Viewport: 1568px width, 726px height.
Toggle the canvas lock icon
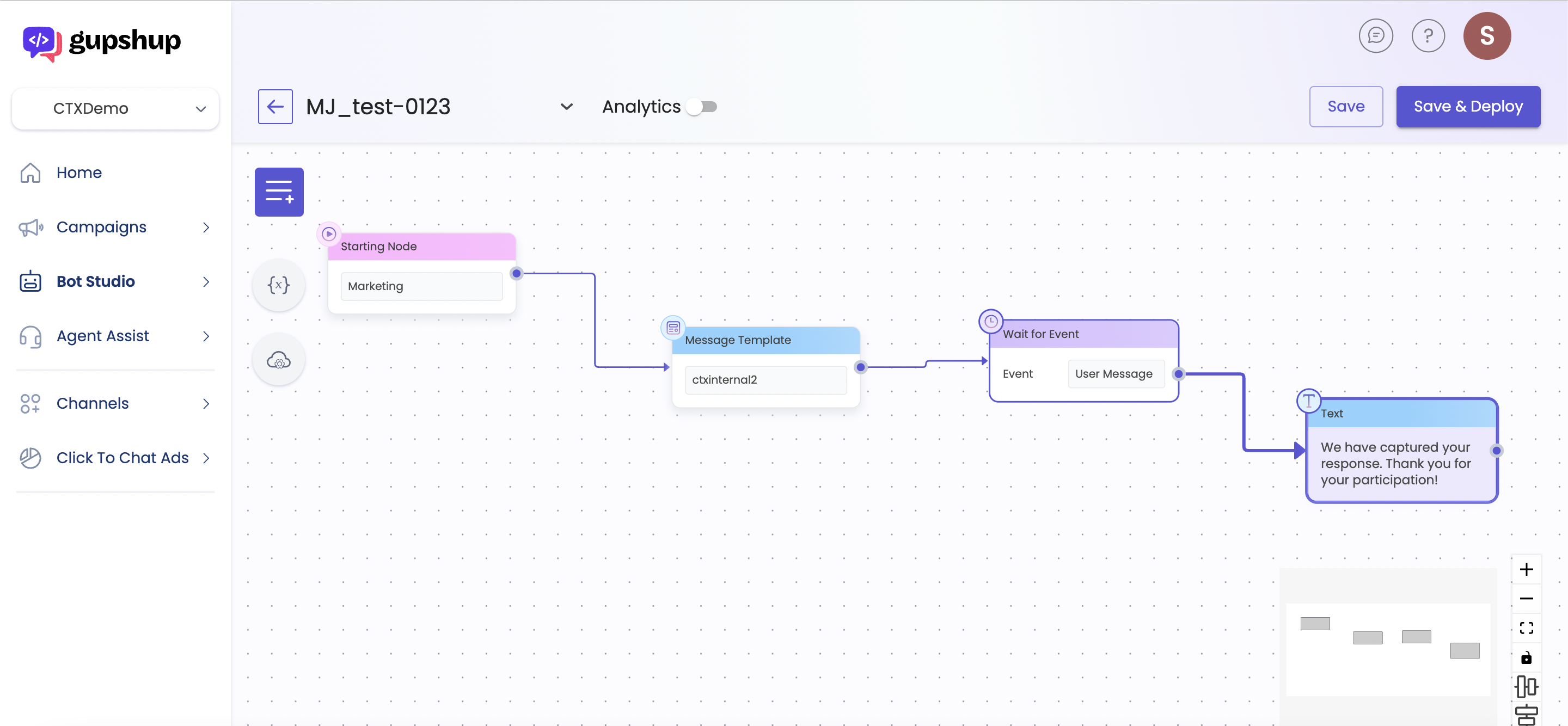pos(1526,658)
